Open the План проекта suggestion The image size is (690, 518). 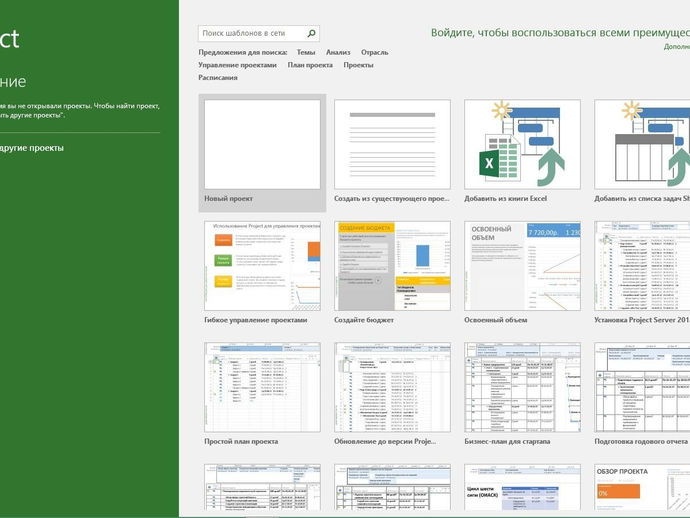310,65
